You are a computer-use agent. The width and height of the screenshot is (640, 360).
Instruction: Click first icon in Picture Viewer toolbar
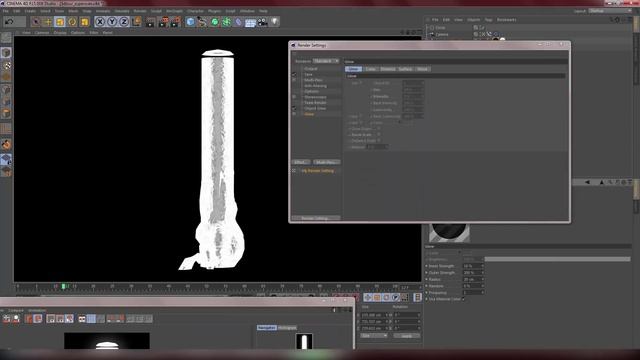(x=7, y=318)
